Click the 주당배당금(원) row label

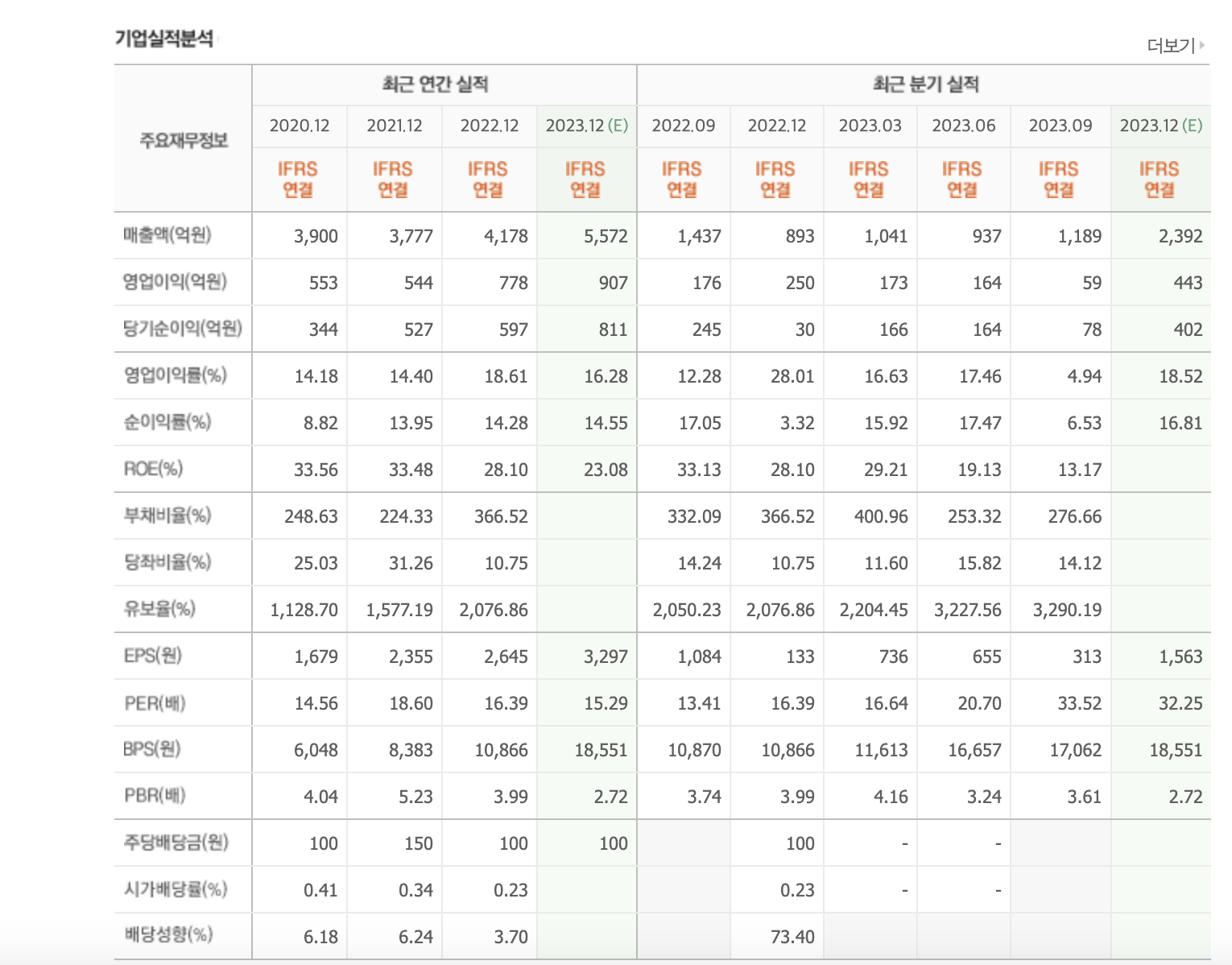[176, 843]
